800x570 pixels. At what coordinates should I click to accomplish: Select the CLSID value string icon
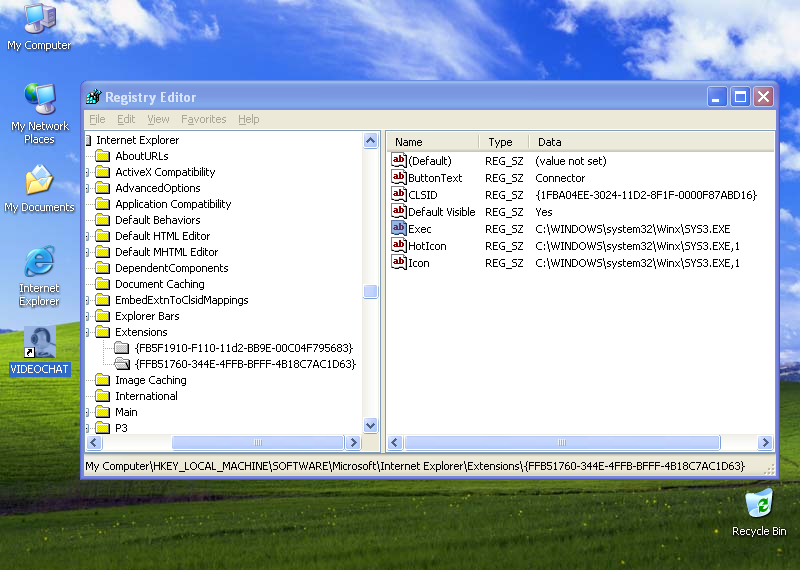(x=399, y=194)
